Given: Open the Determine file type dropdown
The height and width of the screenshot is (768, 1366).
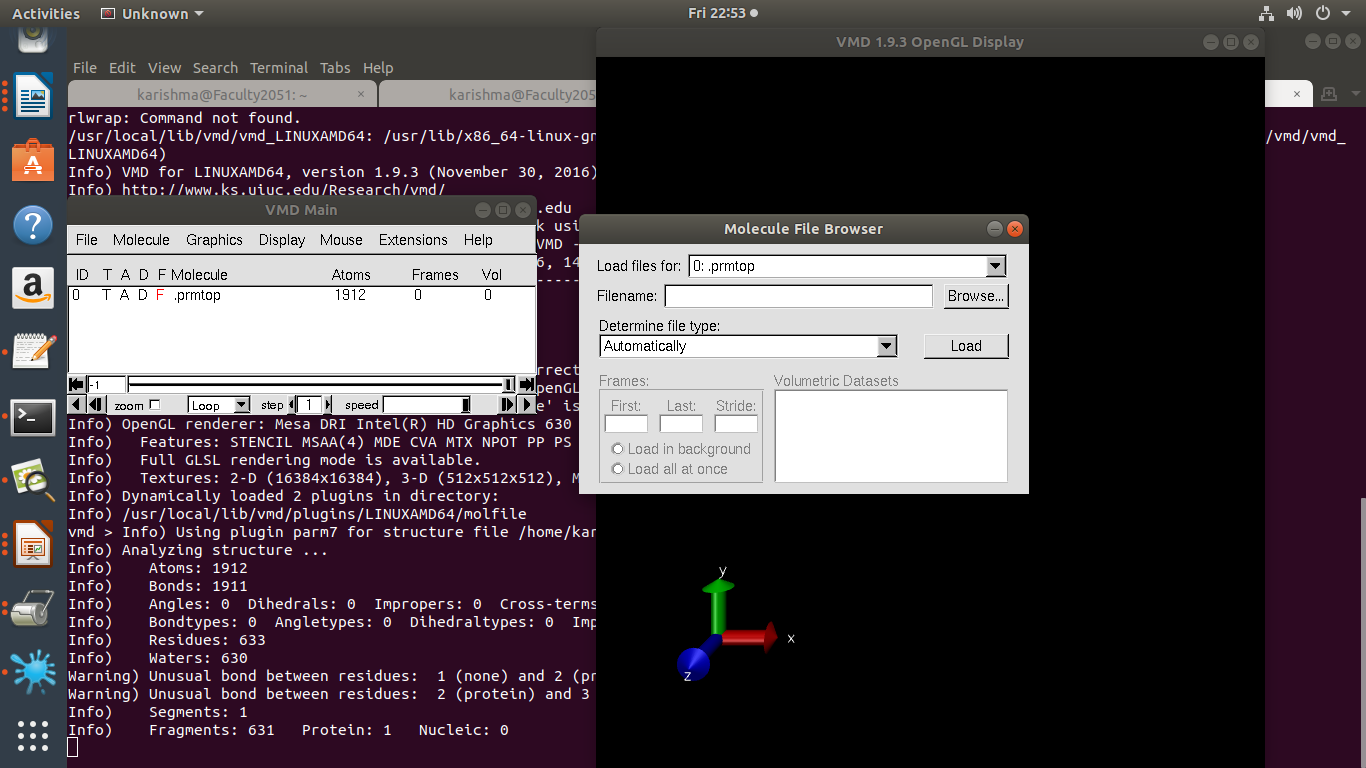Looking at the screenshot, I should click(x=886, y=346).
